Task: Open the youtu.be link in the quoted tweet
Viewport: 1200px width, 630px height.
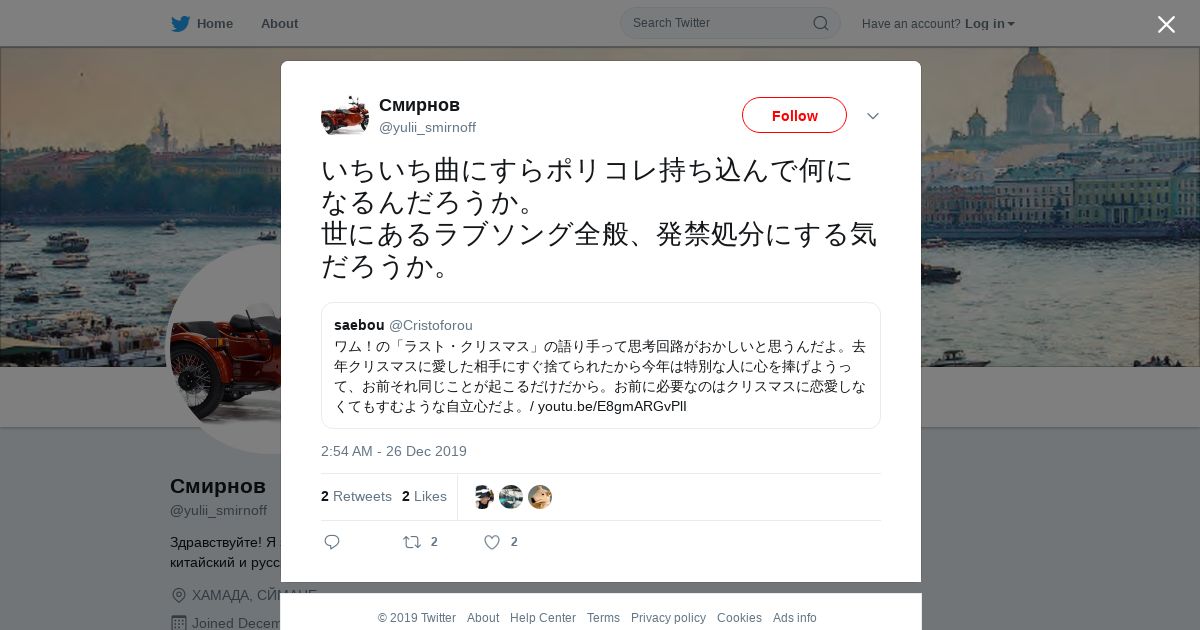Action: (x=612, y=406)
